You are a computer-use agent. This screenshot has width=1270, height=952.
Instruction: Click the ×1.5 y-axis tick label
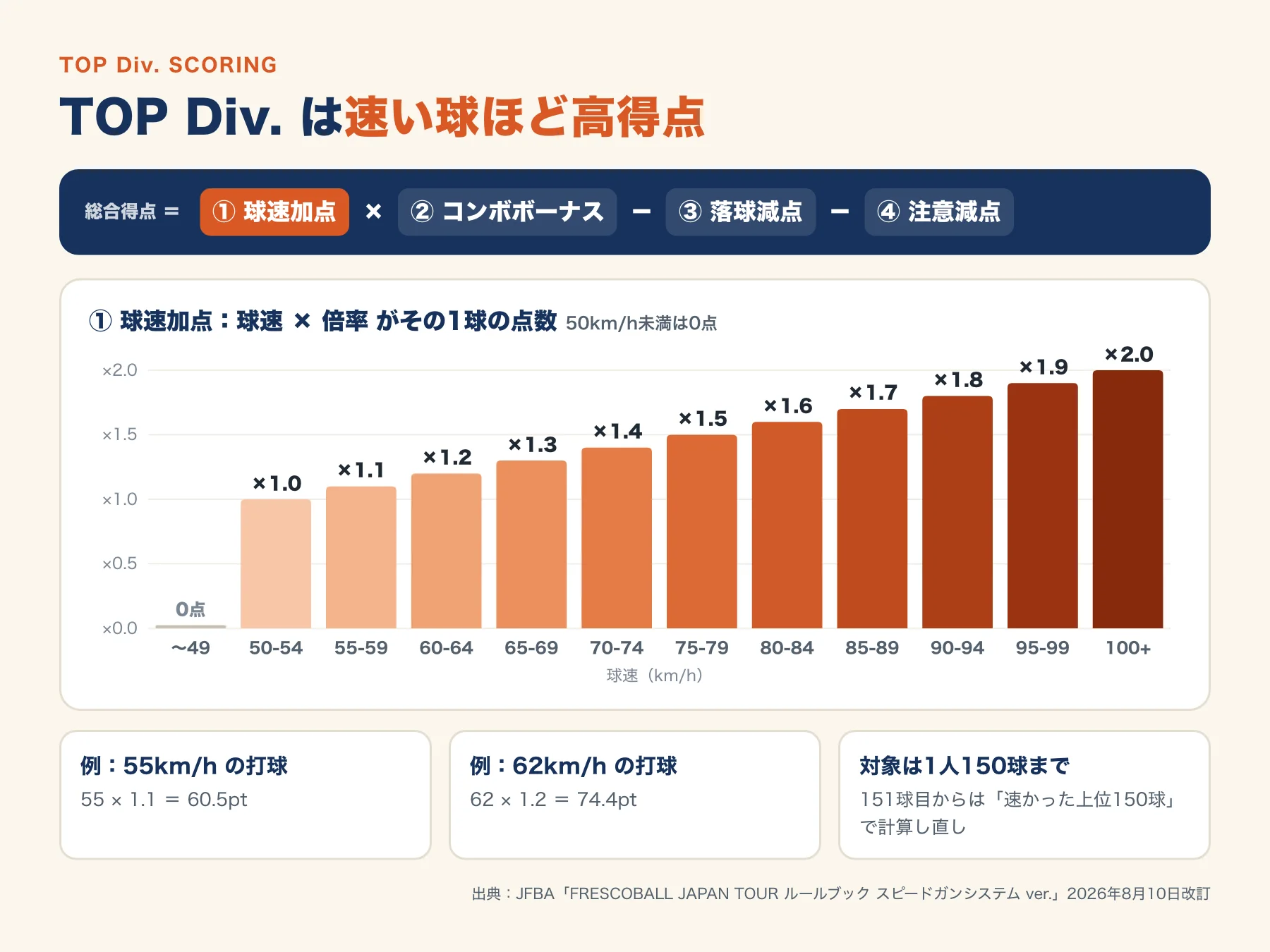point(120,434)
